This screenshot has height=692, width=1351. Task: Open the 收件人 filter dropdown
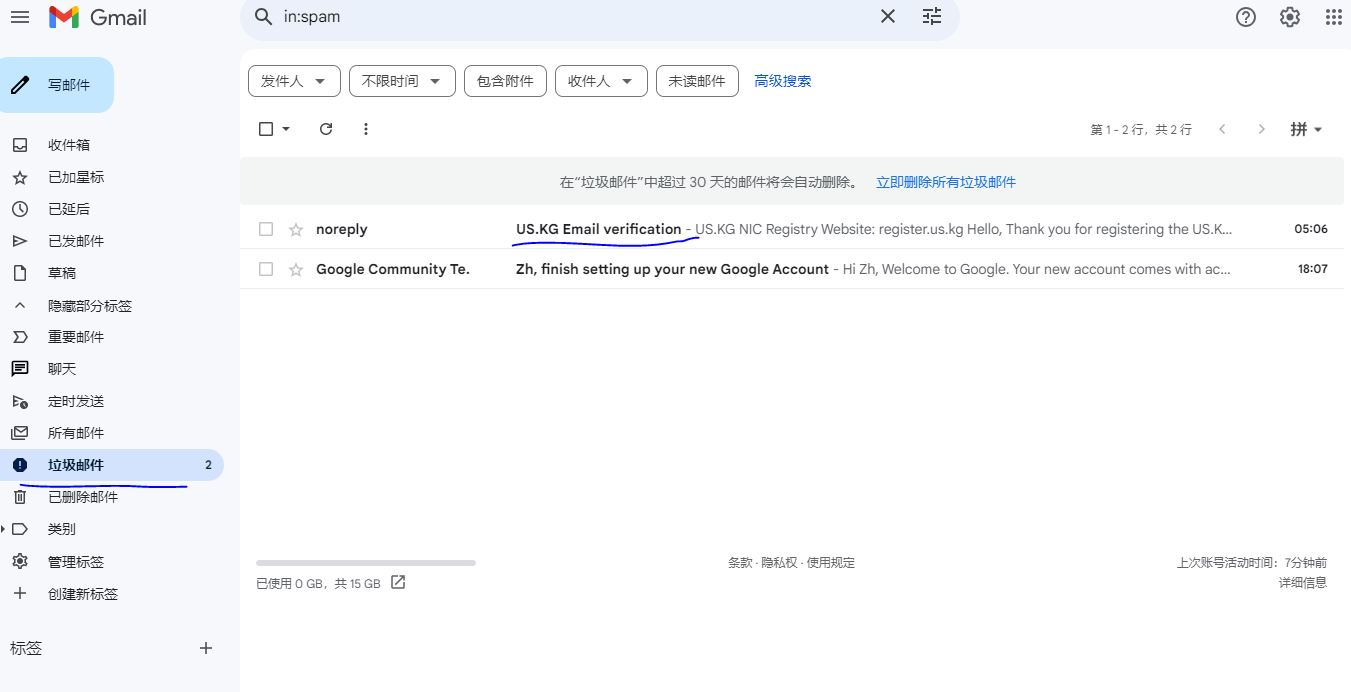click(601, 81)
